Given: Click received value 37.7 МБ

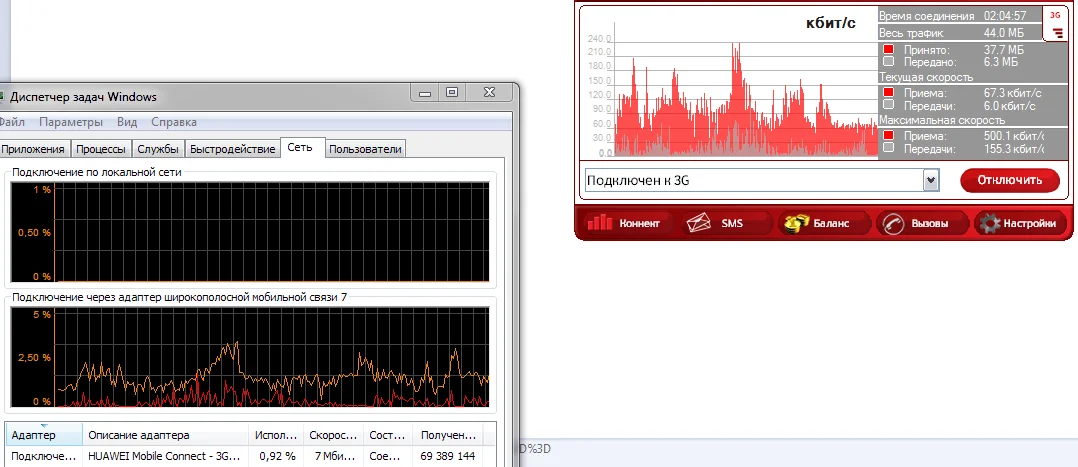Looking at the screenshot, I should [1004, 50].
